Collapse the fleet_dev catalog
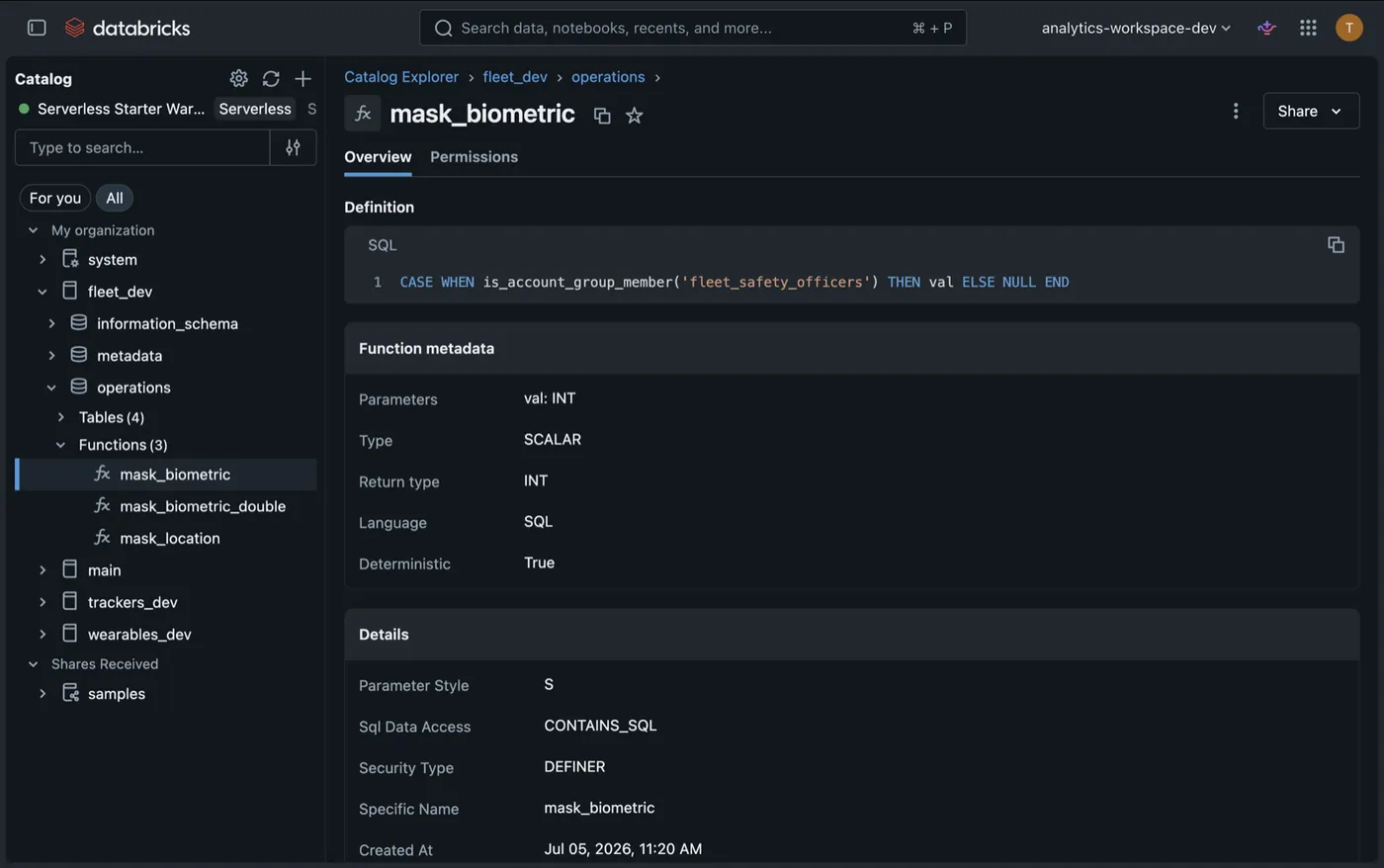 (43, 292)
